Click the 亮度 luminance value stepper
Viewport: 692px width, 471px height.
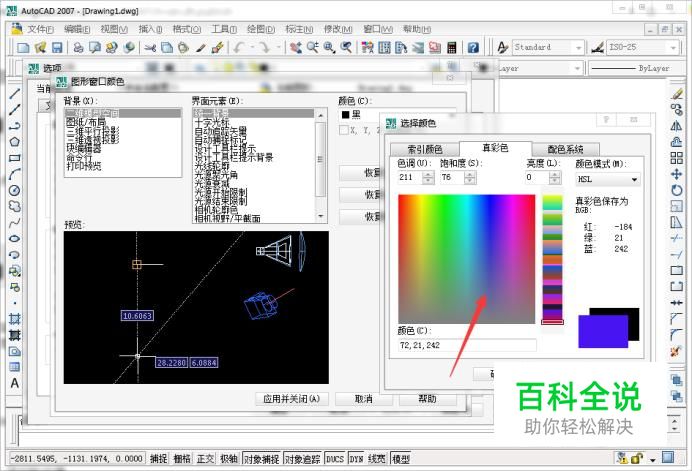[x=555, y=177]
